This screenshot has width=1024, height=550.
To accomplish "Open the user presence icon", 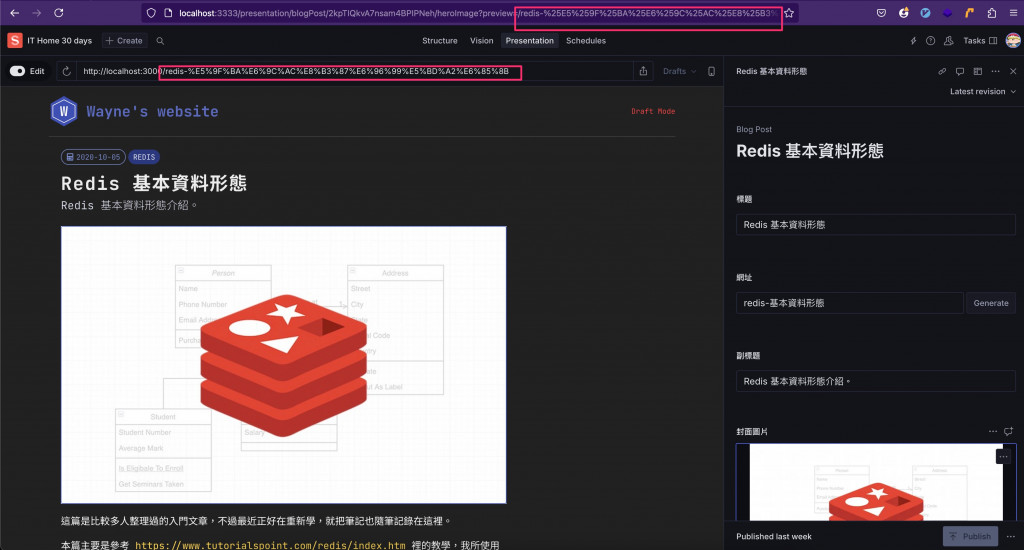I will tap(949, 40).
